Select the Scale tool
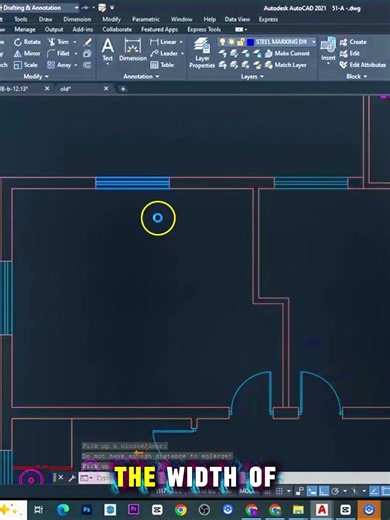This screenshot has height=520, width=390. coord(26,65)
